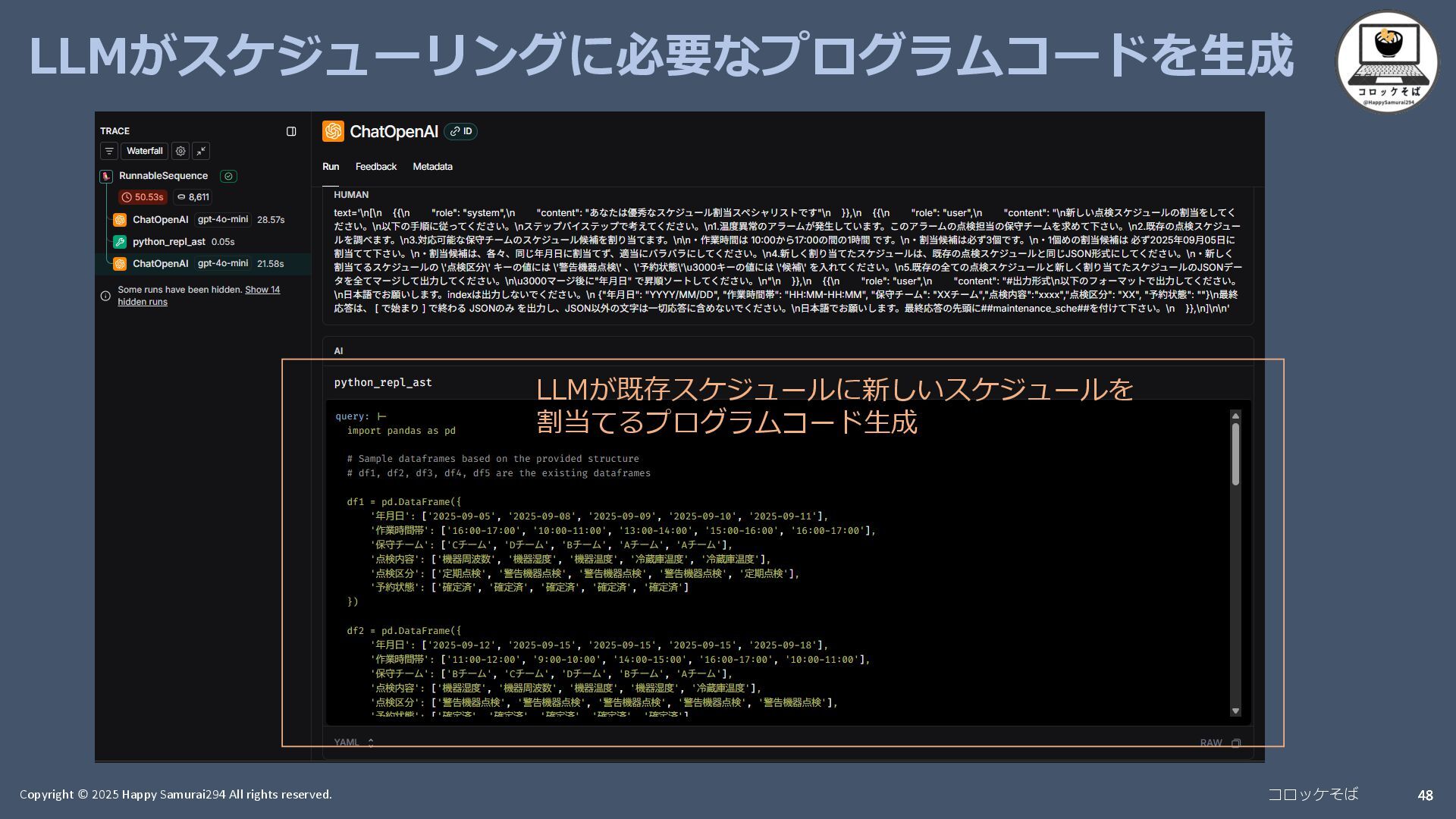Switch to the Feedback tab
The height and width of the screenshot is (819, 1456).
375,167
